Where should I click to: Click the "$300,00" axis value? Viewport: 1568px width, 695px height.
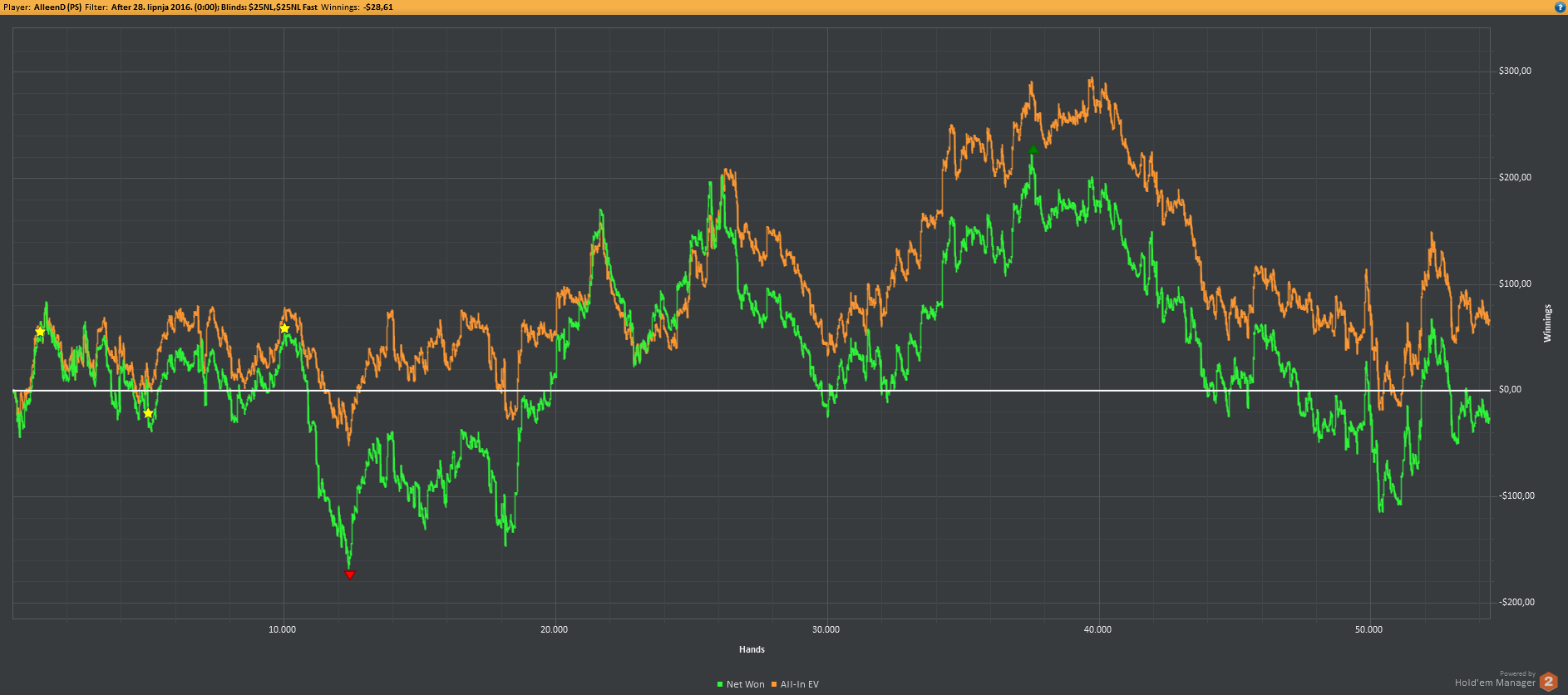pos(1515,71)
